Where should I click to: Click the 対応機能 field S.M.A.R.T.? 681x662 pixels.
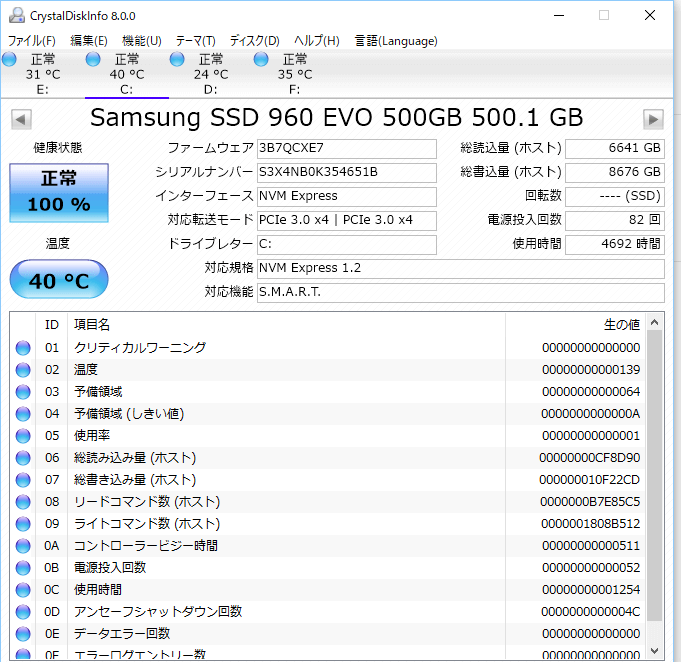[461, 292]
